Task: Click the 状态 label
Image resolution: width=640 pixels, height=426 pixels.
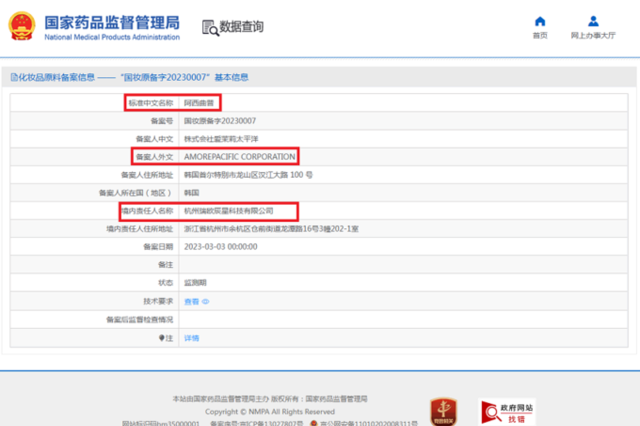Action: click(165, 282)
